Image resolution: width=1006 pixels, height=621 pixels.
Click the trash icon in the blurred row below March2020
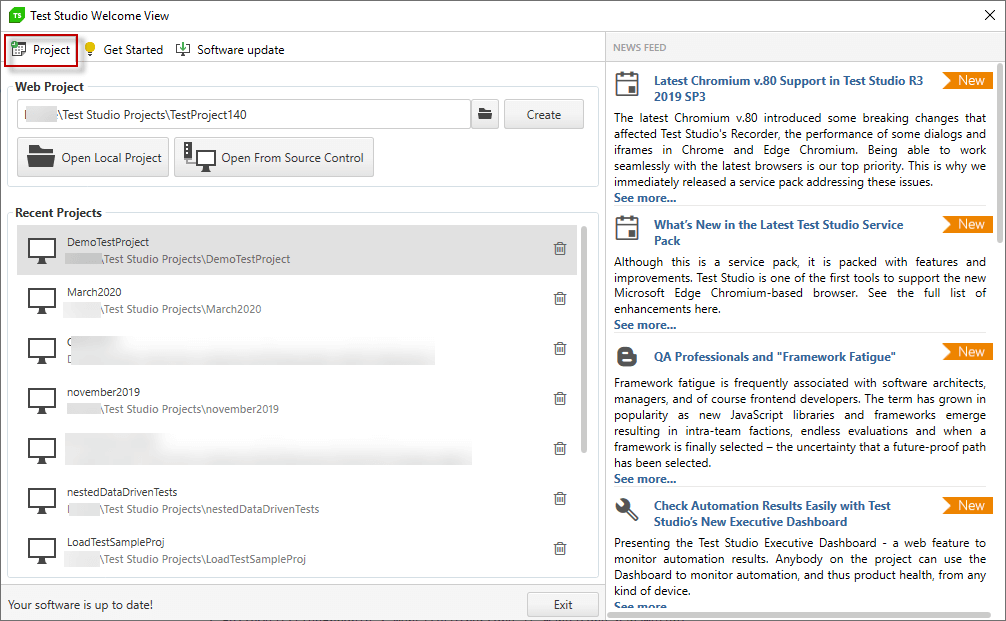pyautogui.click(x=560, y=348)
